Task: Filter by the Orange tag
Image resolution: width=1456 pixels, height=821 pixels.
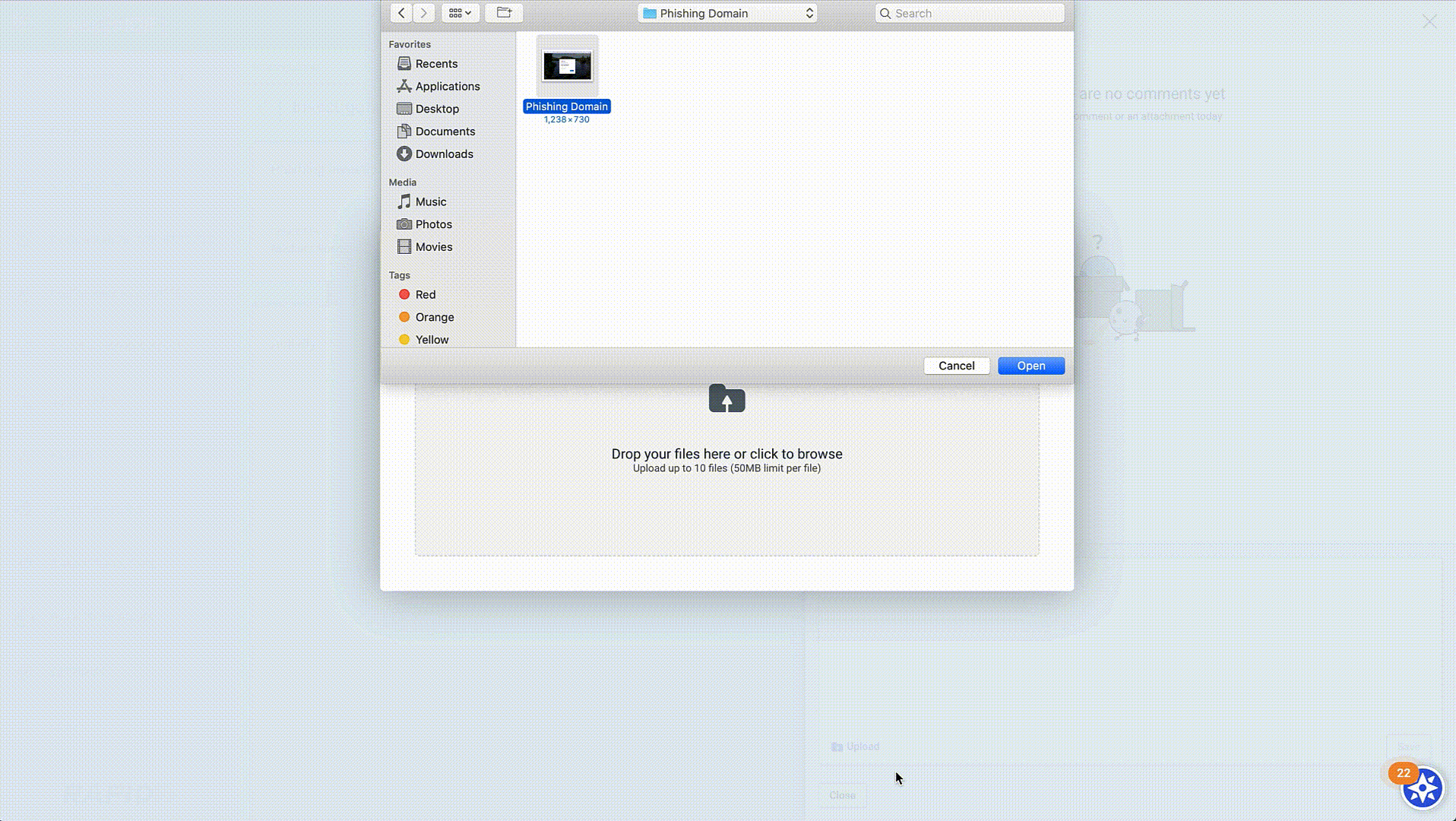Action: point(434,317)
